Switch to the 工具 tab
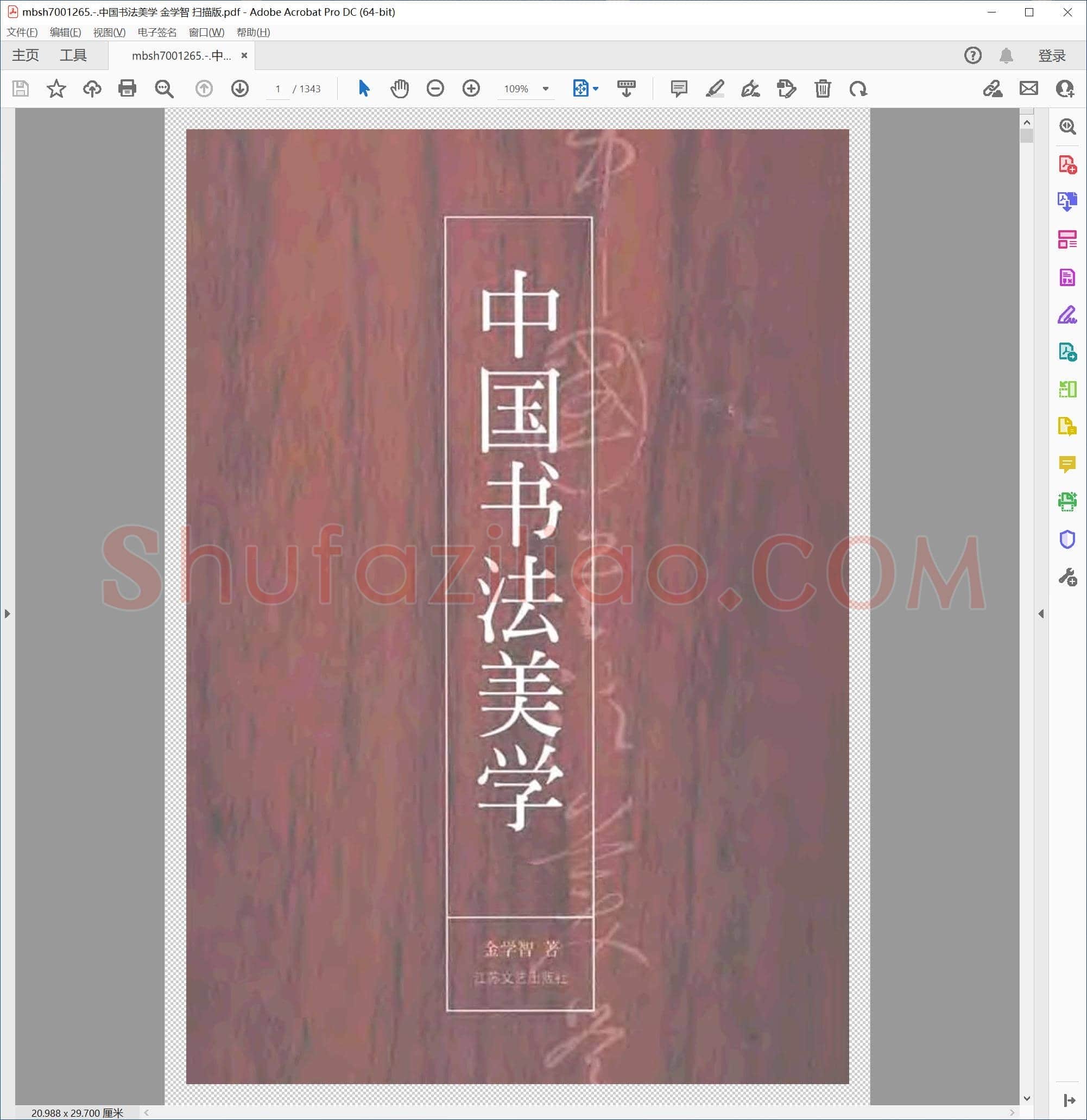This screenshot has width=1087, height=1120. (x=73, y=55)
